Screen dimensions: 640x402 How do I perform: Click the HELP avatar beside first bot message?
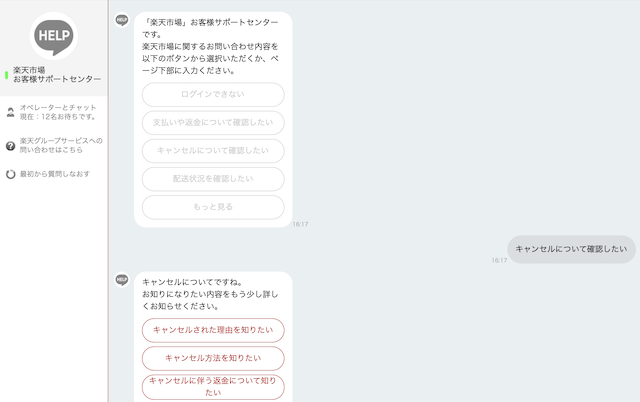pyautogui.click(x=122, y=20)
